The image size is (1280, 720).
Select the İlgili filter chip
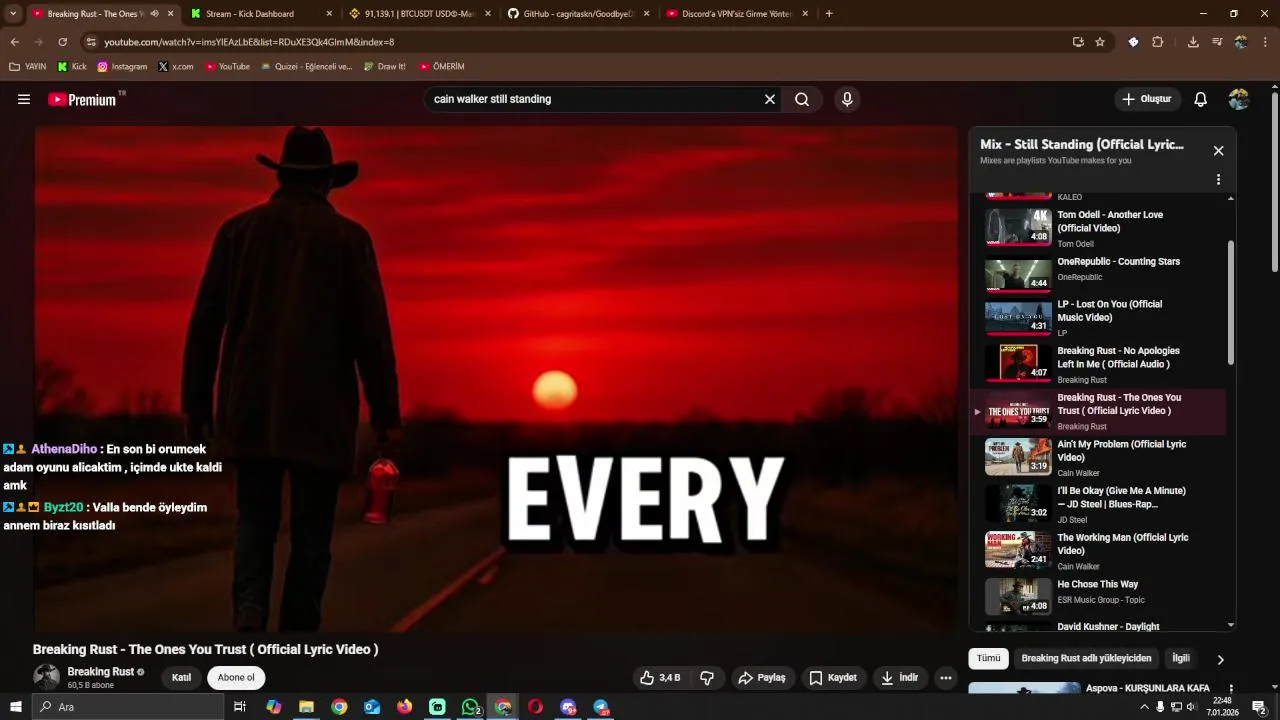1181,658
